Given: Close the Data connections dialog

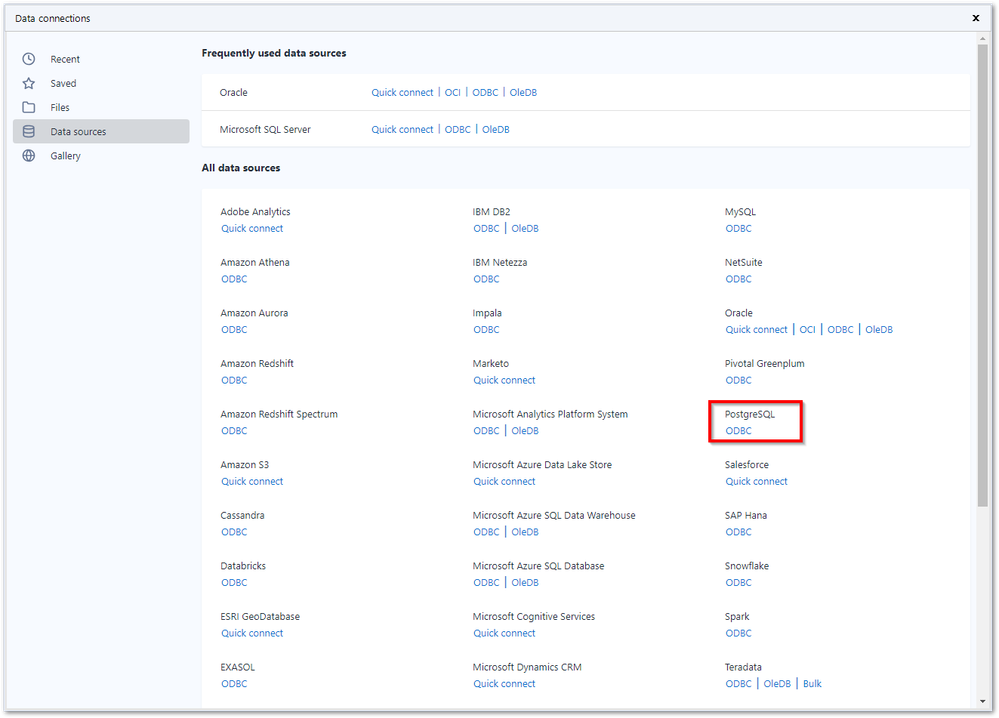Looking at the screenshot, I should [x=976, y=18].
